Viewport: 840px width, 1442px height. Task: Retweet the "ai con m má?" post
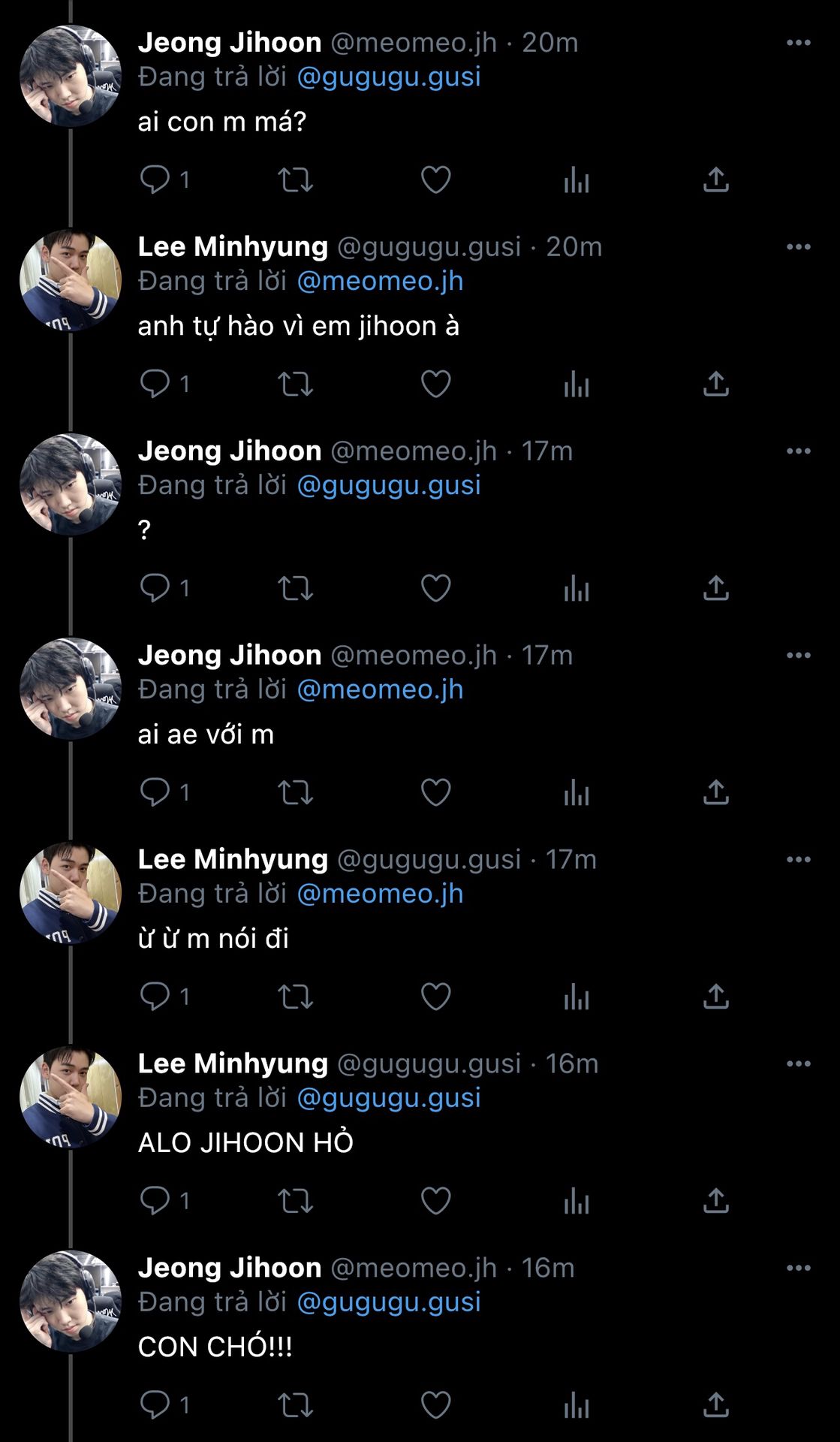pyautogui.click(x=295, y=180)
